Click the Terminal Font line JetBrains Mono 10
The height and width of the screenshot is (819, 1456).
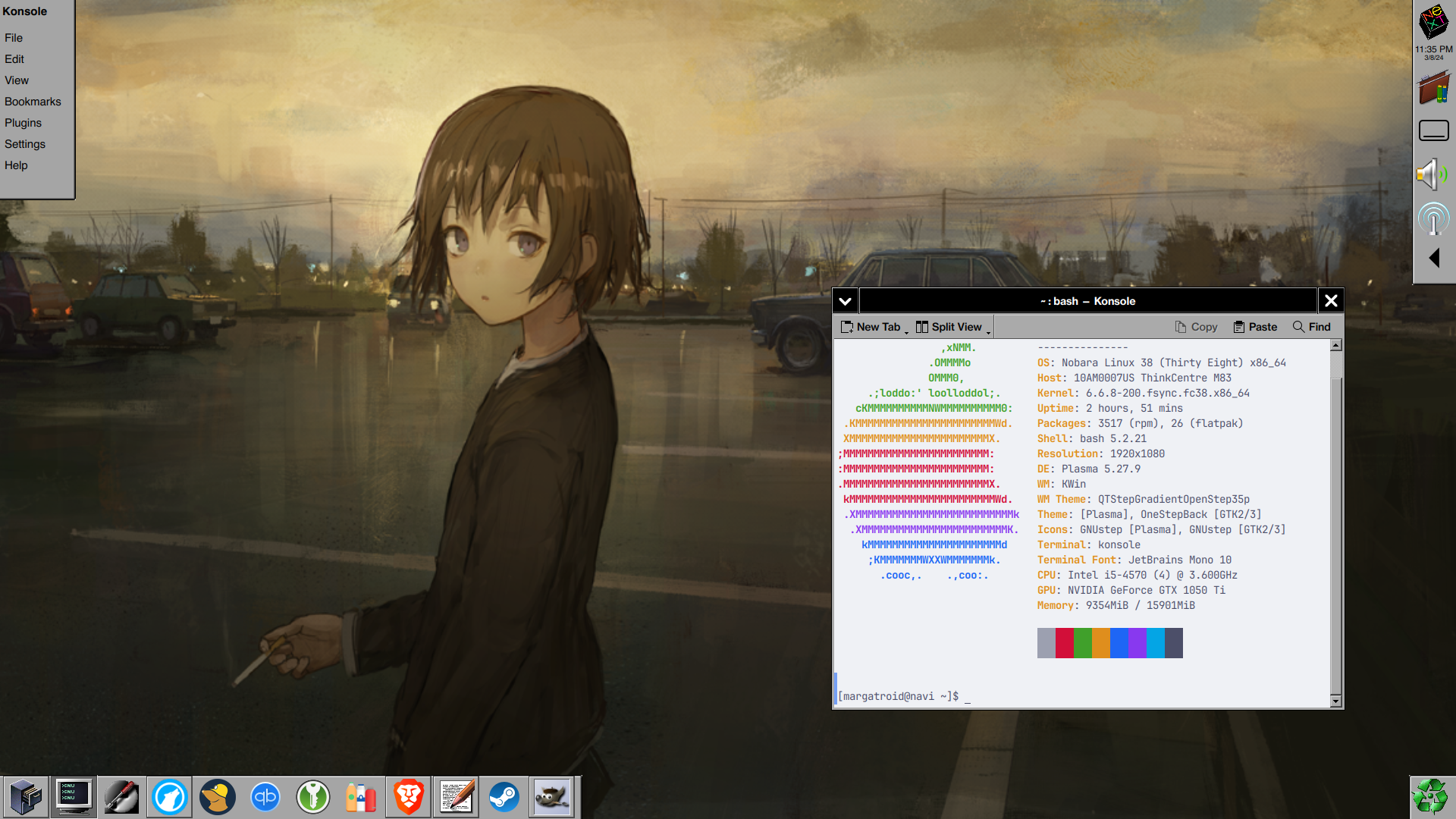[1134, 560]
